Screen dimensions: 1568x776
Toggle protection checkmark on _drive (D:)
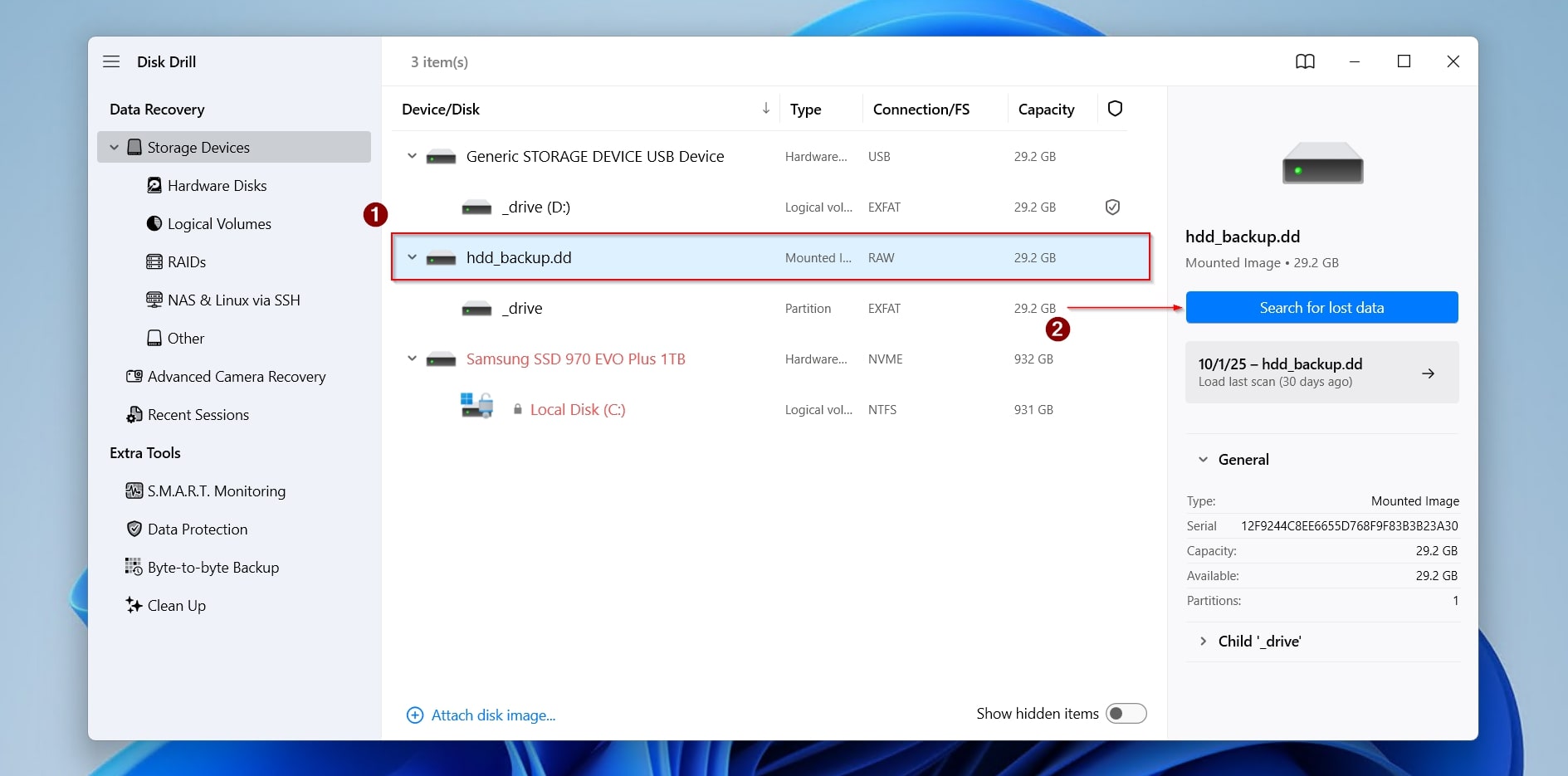pos(1113,207)
